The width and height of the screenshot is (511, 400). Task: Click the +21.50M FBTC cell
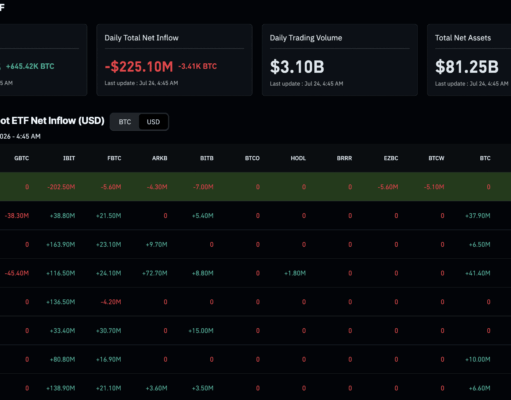click(x=109, y=216)
